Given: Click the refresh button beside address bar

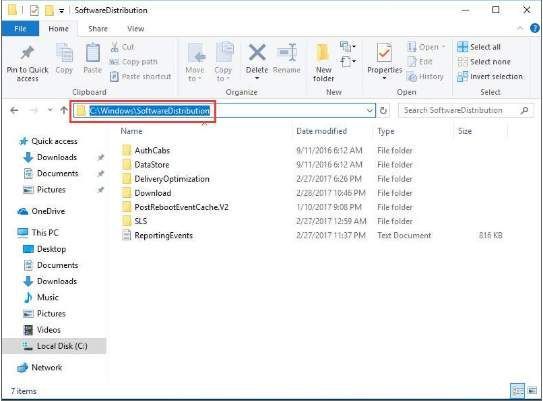Looking at the screenshot, I should click(383, 110).
